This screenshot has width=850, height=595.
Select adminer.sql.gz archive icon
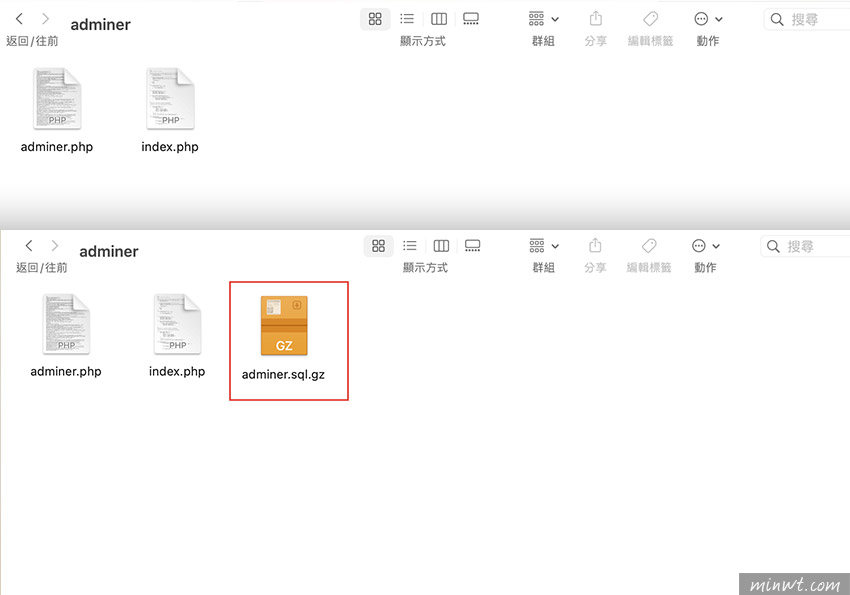[284, 326]
